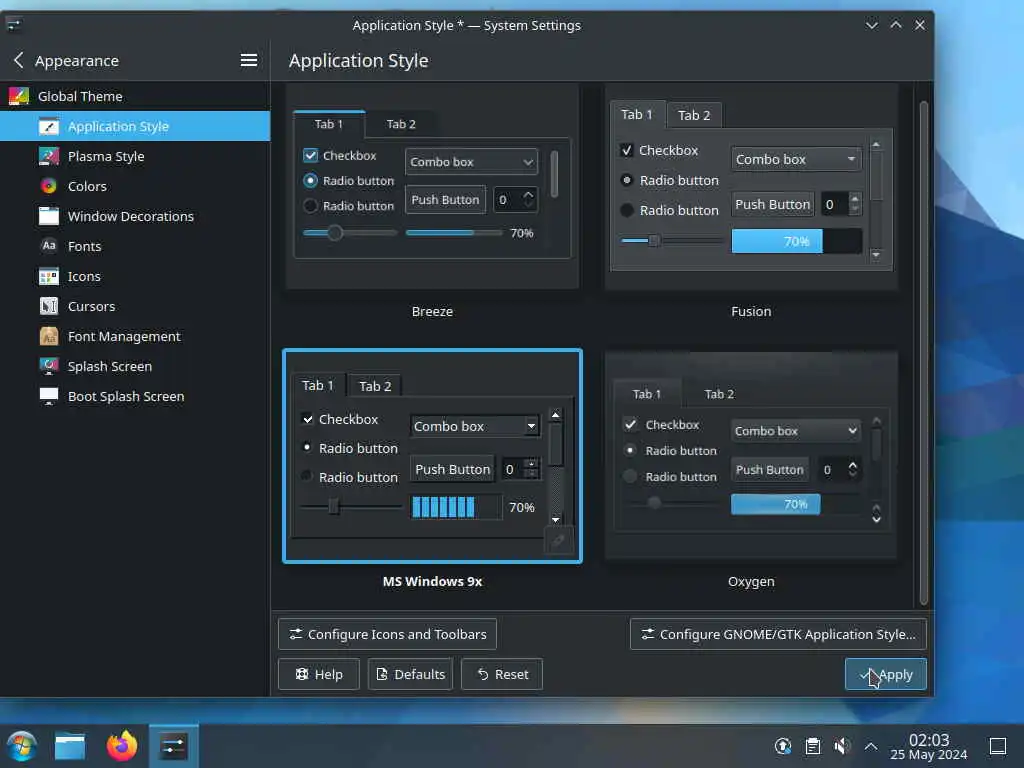
Task: Select second Radio button in MS Windows 9x preview
Action: coord(306,475)
